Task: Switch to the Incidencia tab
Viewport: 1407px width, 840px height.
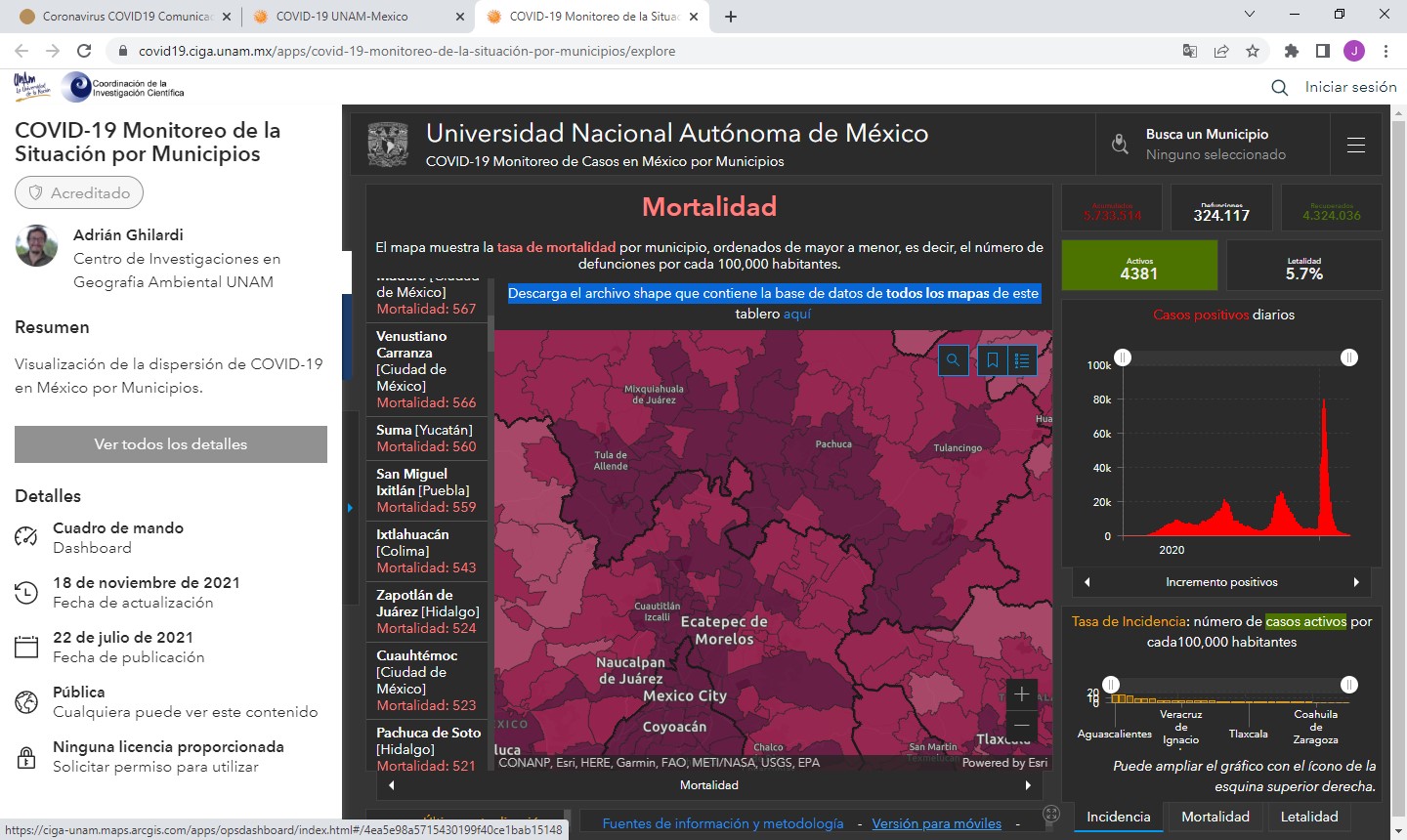Action: [x=1118, y=817]
